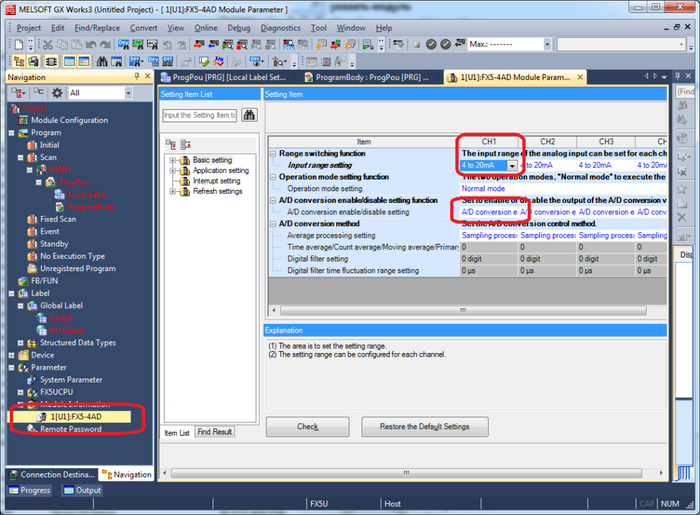Click the binoculars search icon beside the setting item input
The image size is (700, 515).
pos(248,115)
